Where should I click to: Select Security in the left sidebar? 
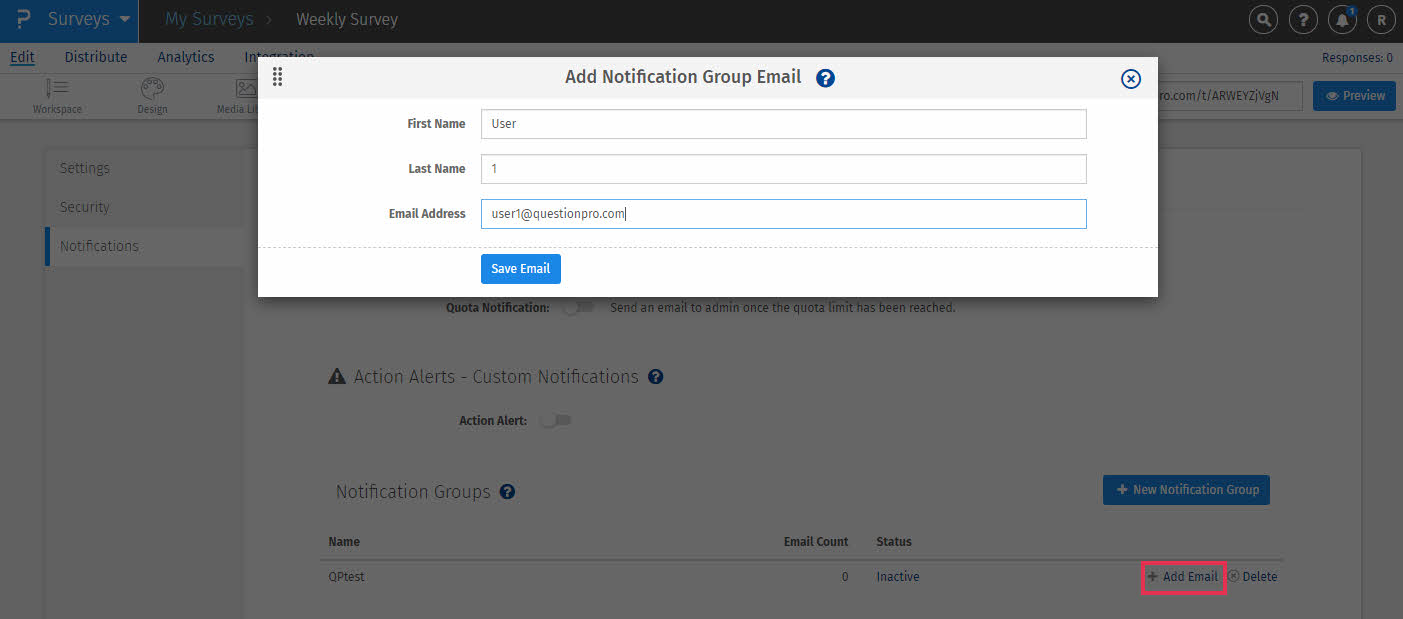pyautogui.click(x=84, y=206)
